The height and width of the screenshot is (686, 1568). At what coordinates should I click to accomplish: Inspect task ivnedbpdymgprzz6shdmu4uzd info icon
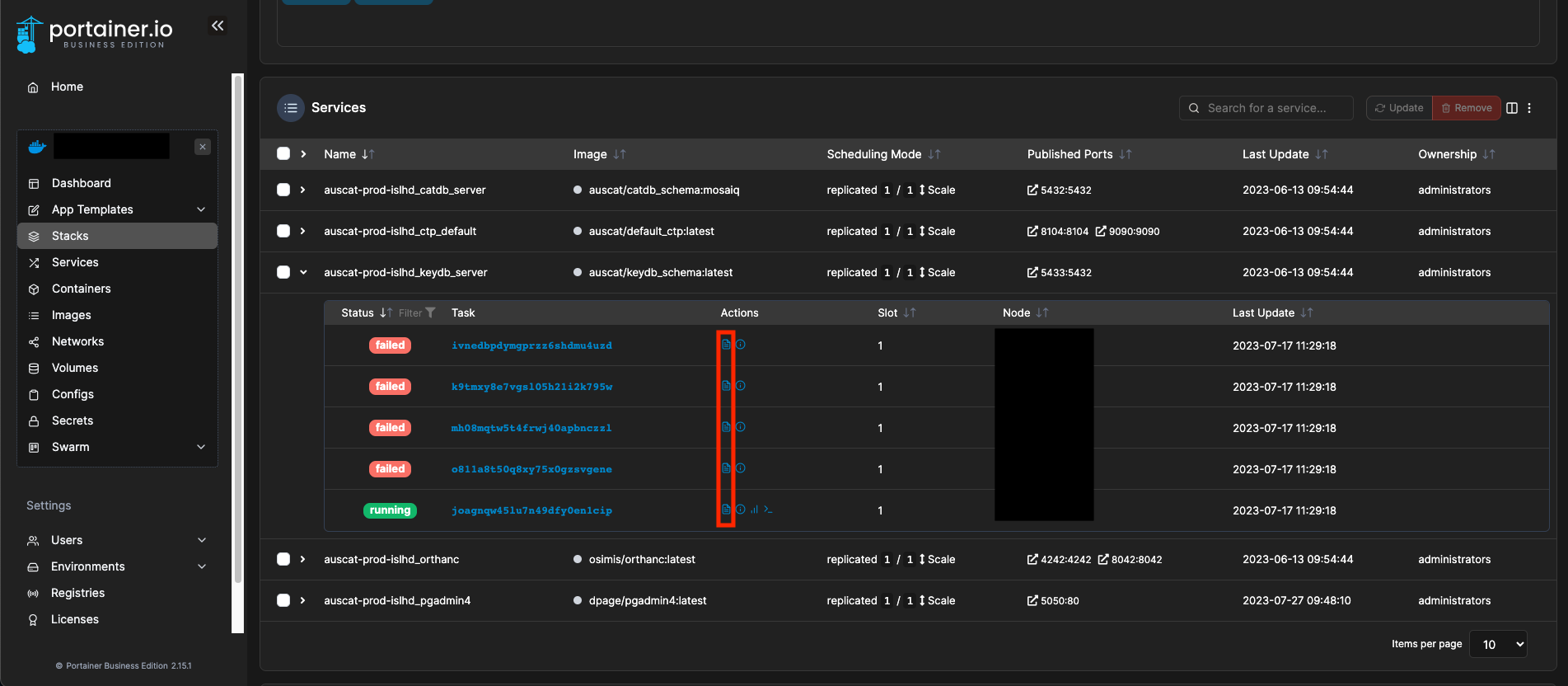pyautogui.click(x=741, y=345)
